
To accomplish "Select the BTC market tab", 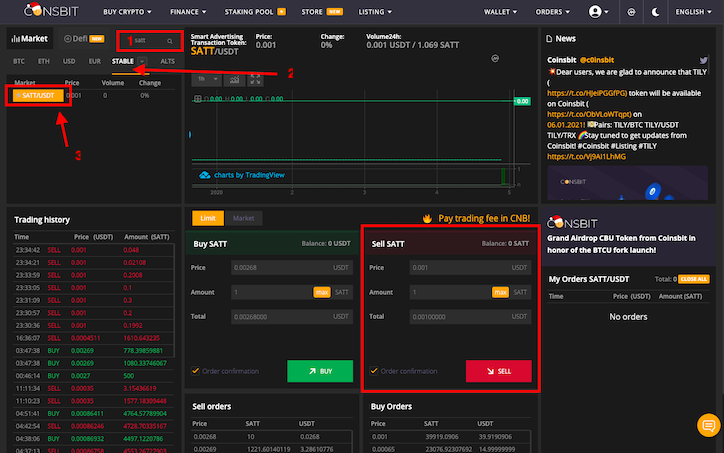I will click(19, 61).
